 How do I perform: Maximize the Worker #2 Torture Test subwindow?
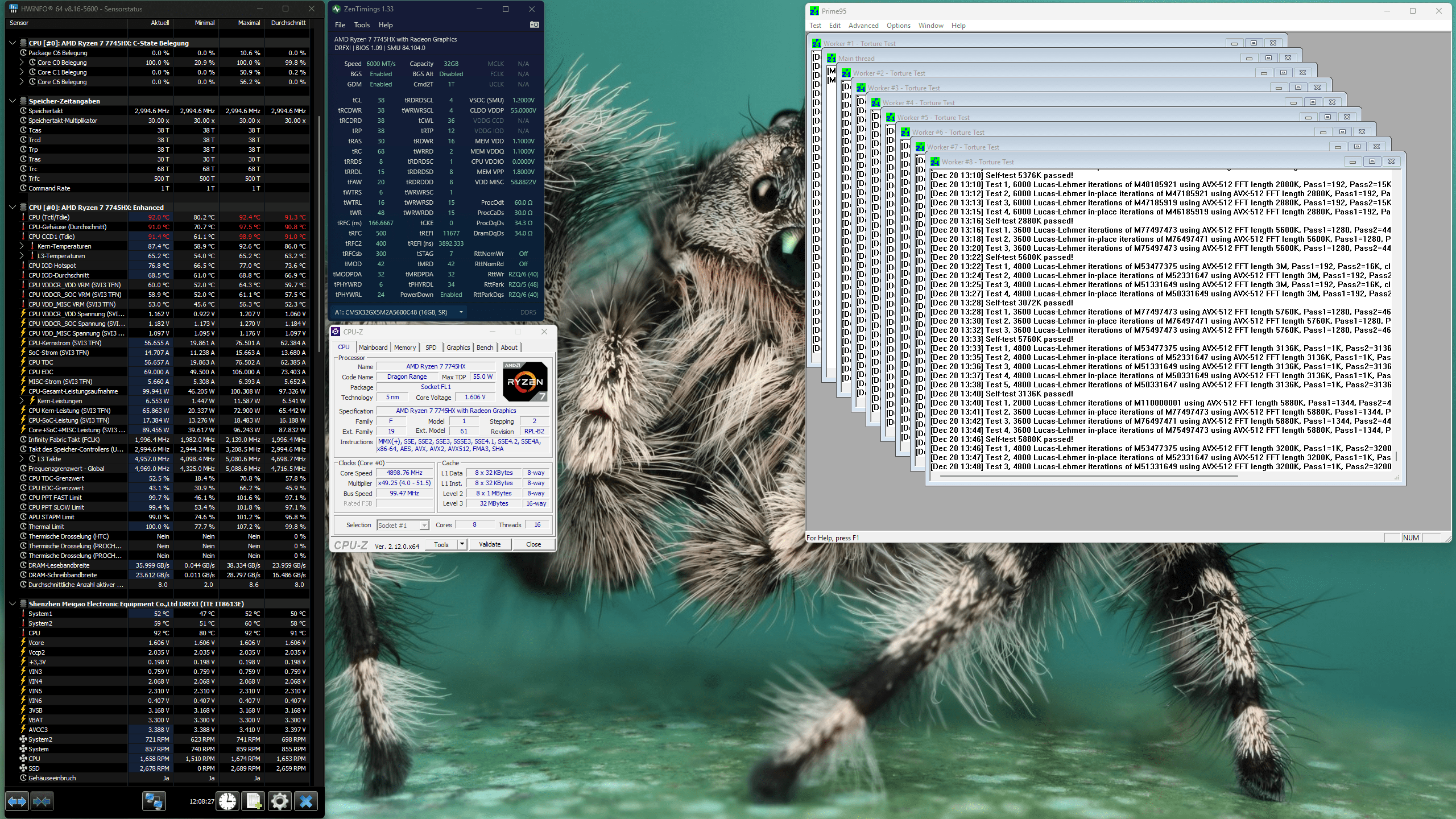coord(1283,73)
